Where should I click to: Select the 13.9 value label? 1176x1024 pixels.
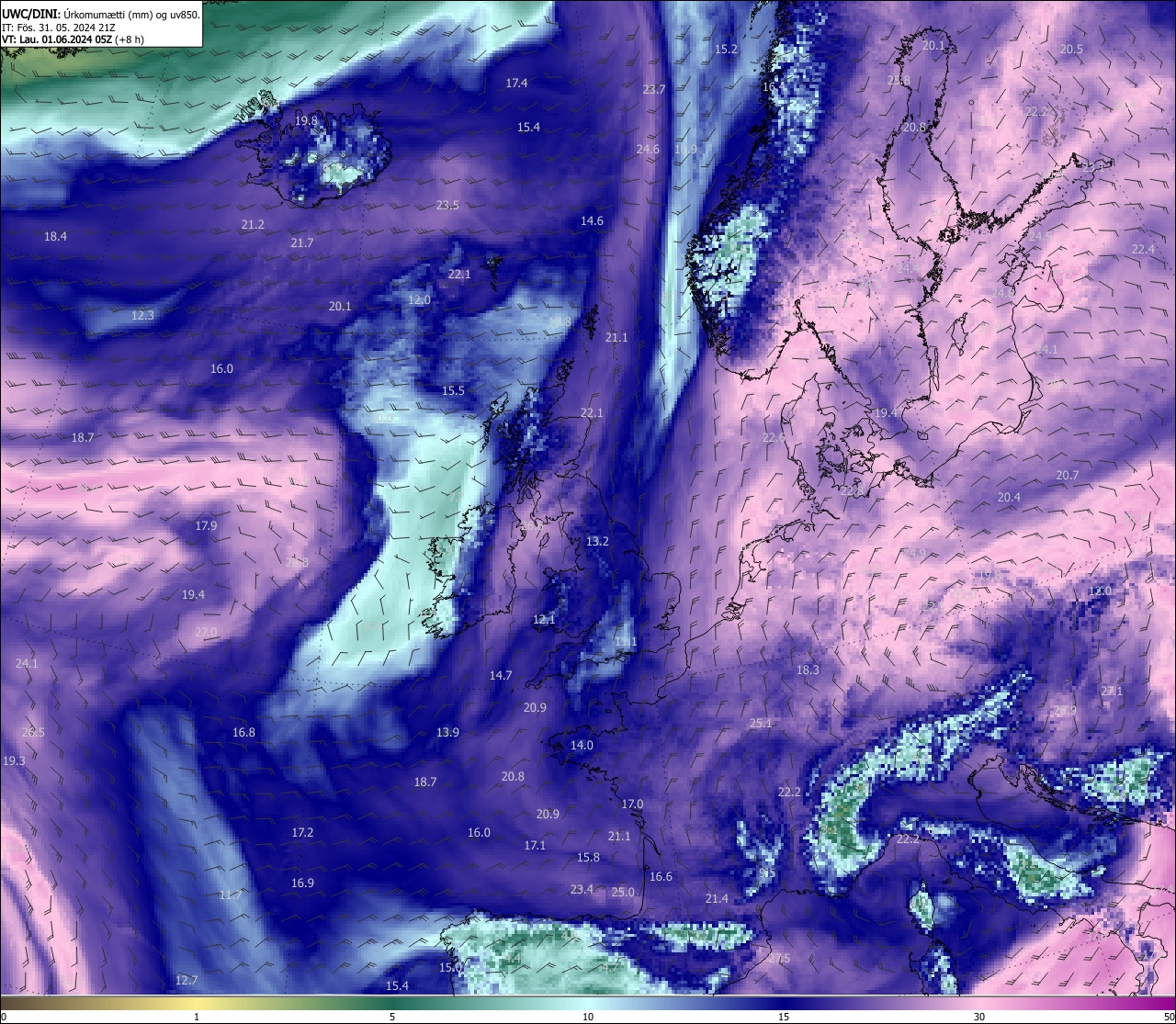pos(447,733)
